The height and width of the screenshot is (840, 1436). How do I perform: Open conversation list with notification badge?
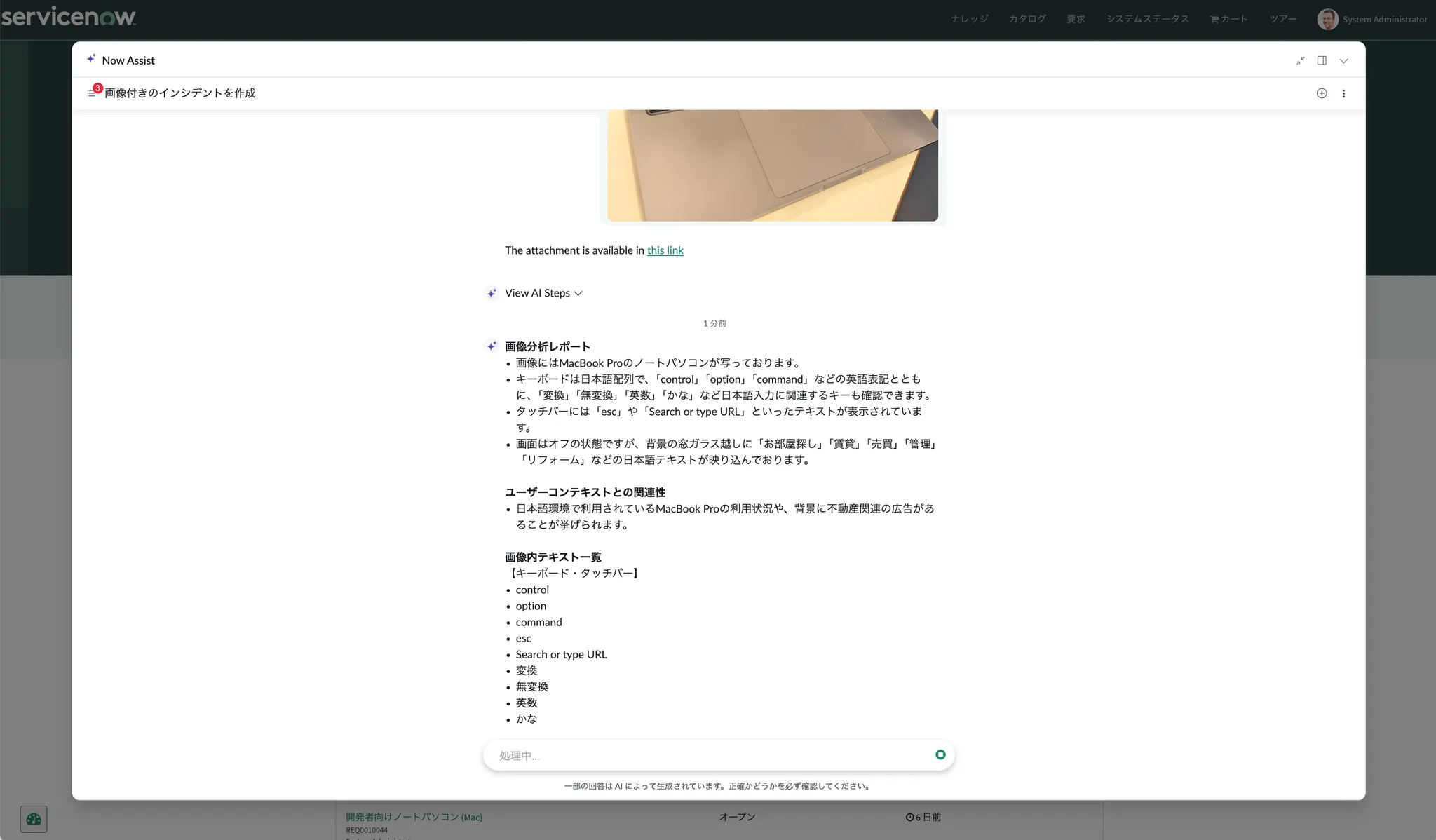[93, 93]
